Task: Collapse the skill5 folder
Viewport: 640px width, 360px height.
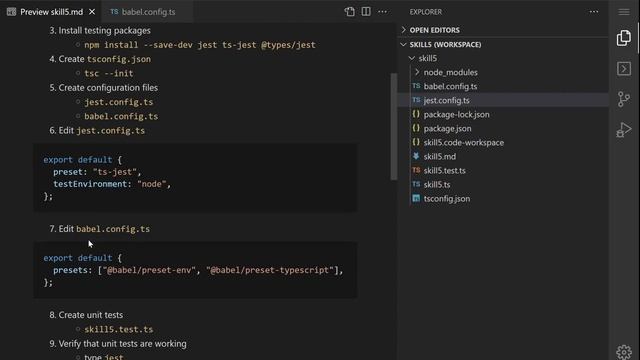Action: [503, 58]
